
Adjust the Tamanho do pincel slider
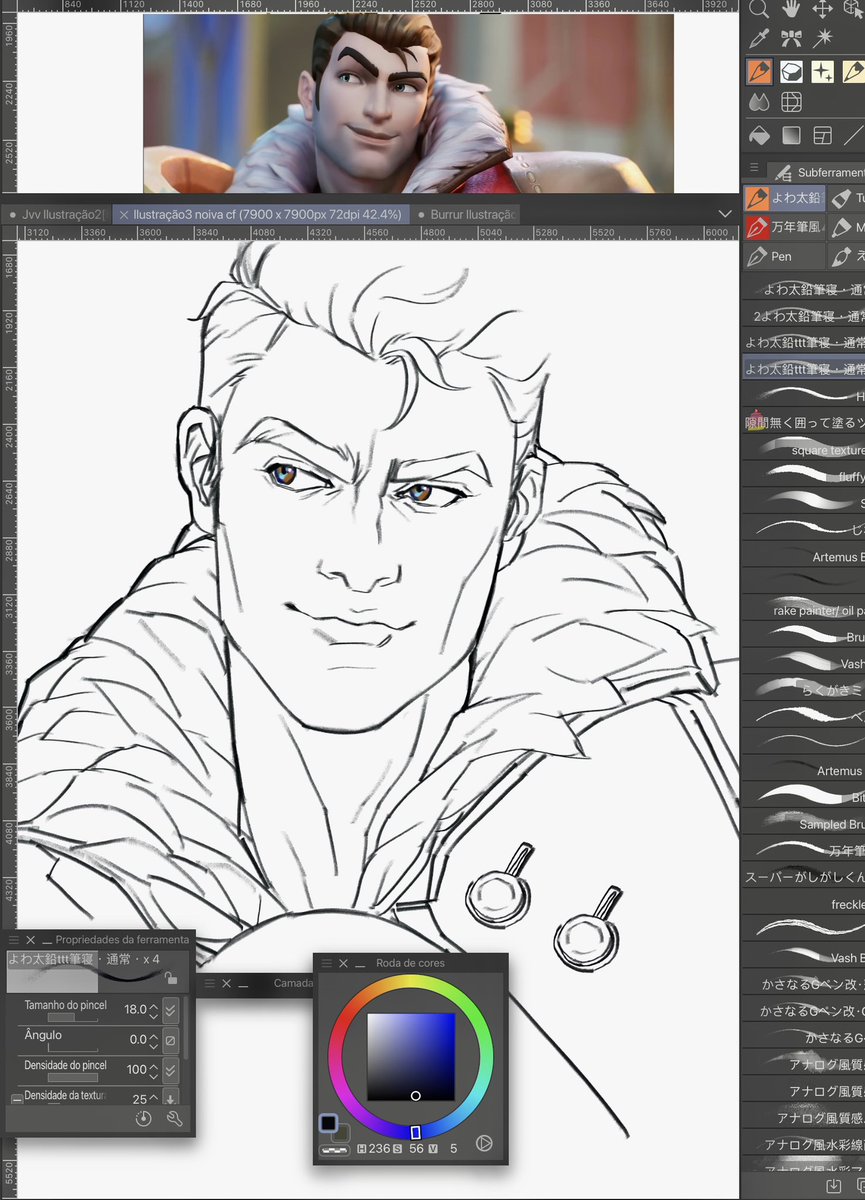(x=74, y=1018)
